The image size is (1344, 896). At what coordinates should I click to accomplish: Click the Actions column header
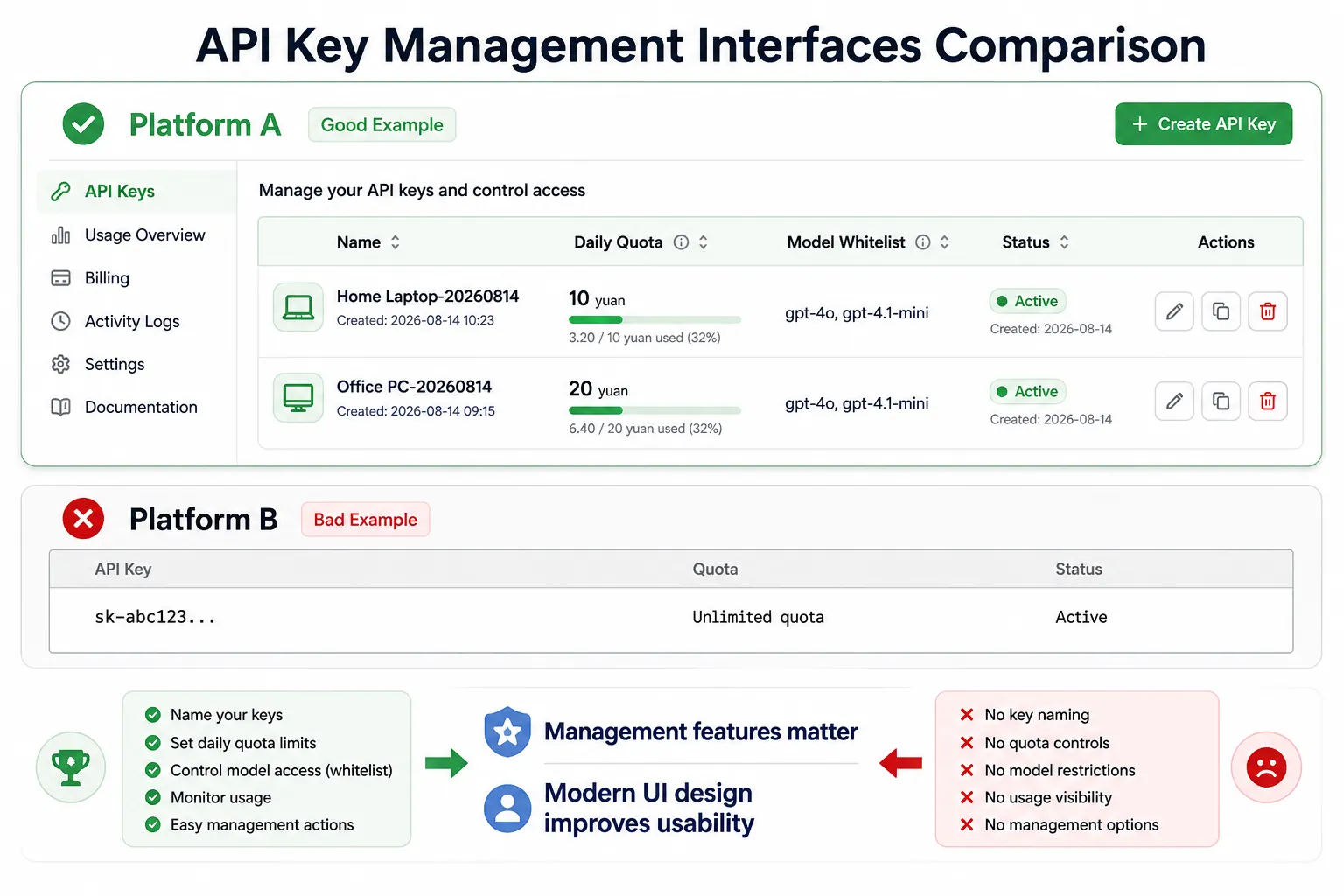tap(1226, 242)
